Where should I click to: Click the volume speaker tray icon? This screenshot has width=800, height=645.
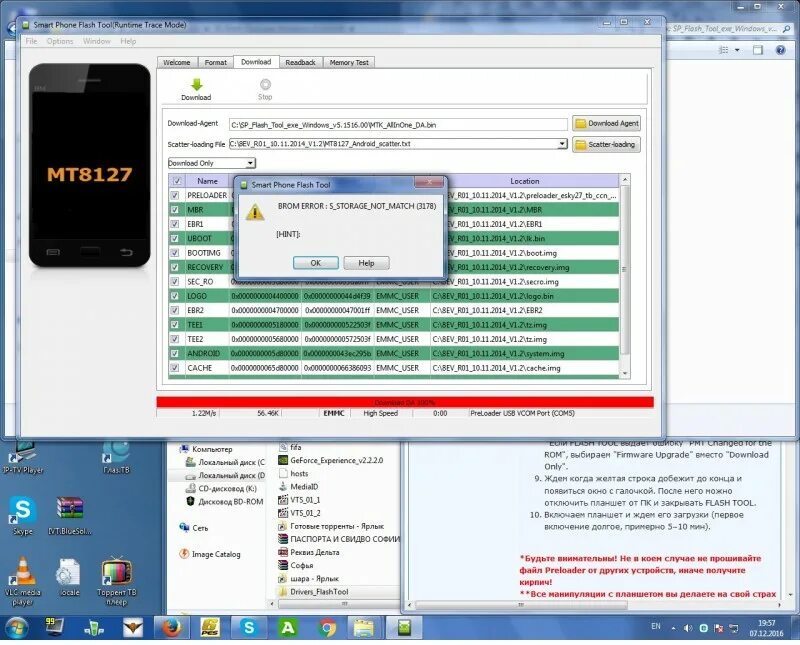[x=688, y=628]
